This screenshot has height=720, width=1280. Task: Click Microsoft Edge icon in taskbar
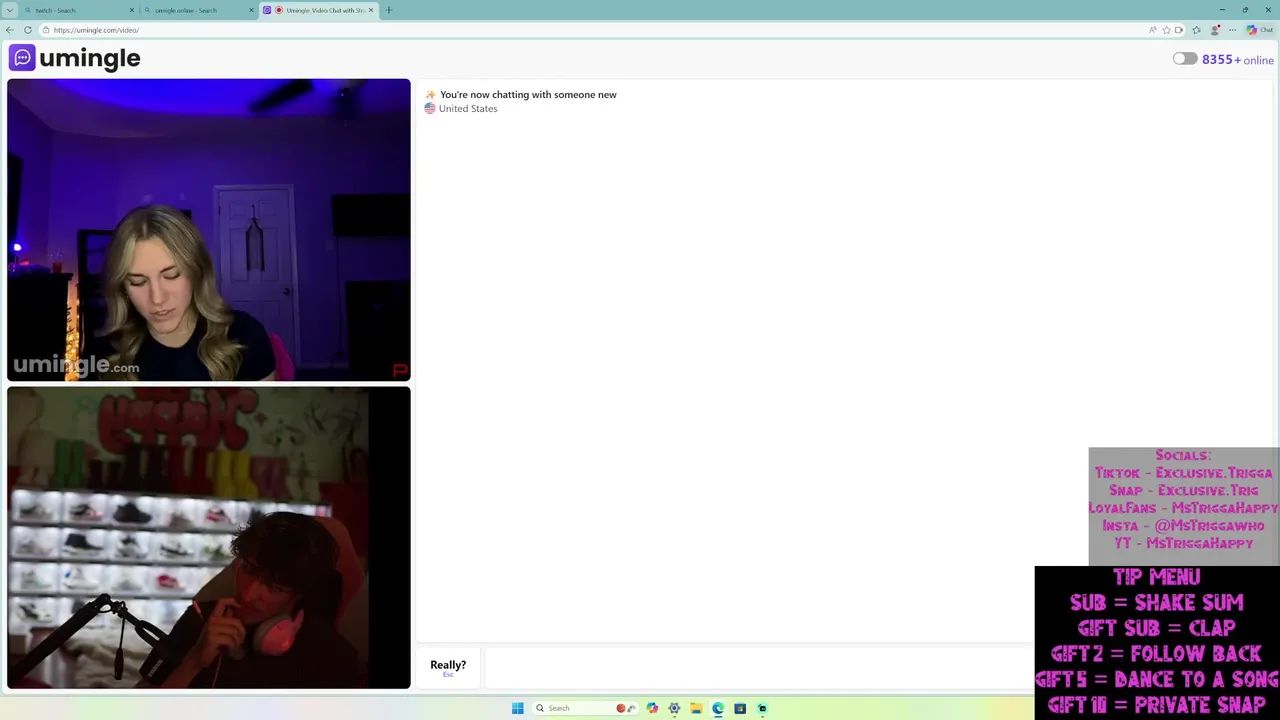click(x=718, y=708)
